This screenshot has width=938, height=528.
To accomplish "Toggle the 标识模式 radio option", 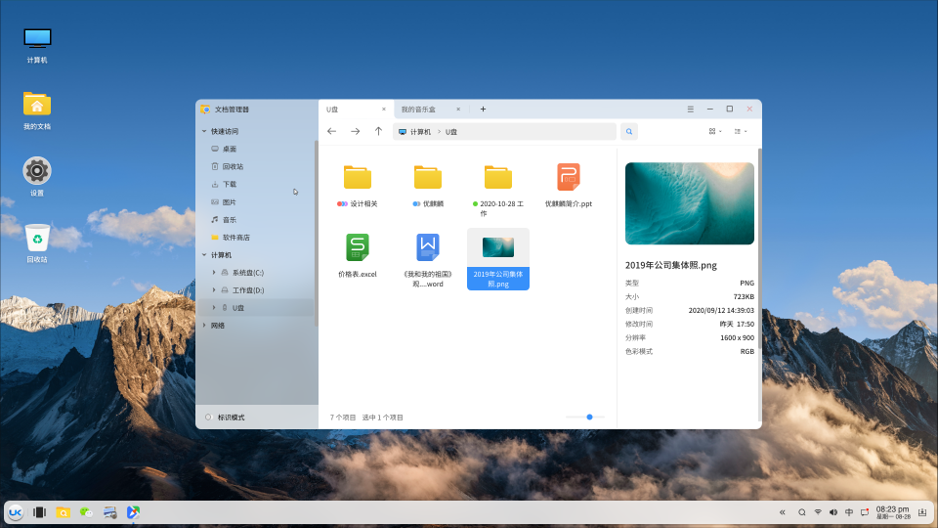I will (209, 417).
